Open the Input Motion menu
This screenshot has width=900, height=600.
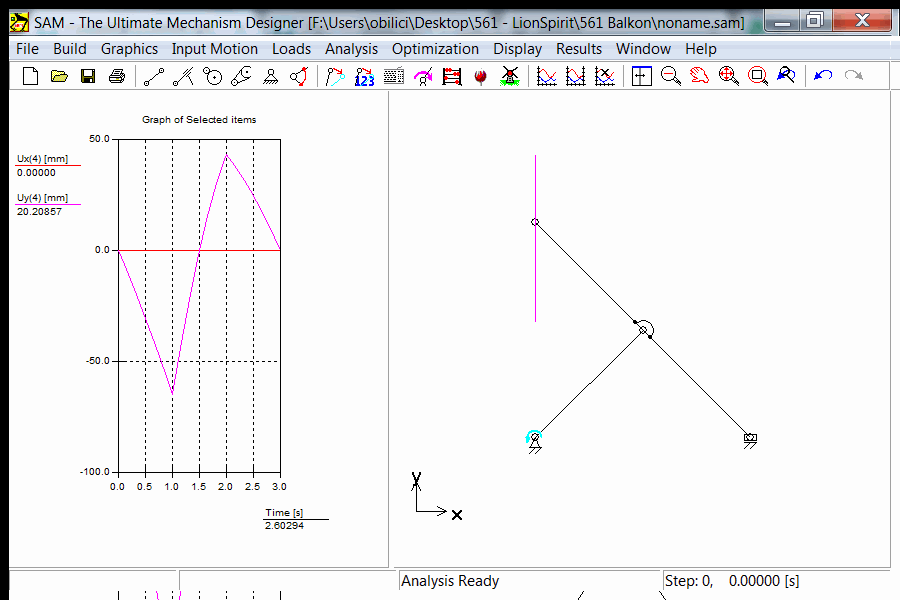tap(214, 48)
